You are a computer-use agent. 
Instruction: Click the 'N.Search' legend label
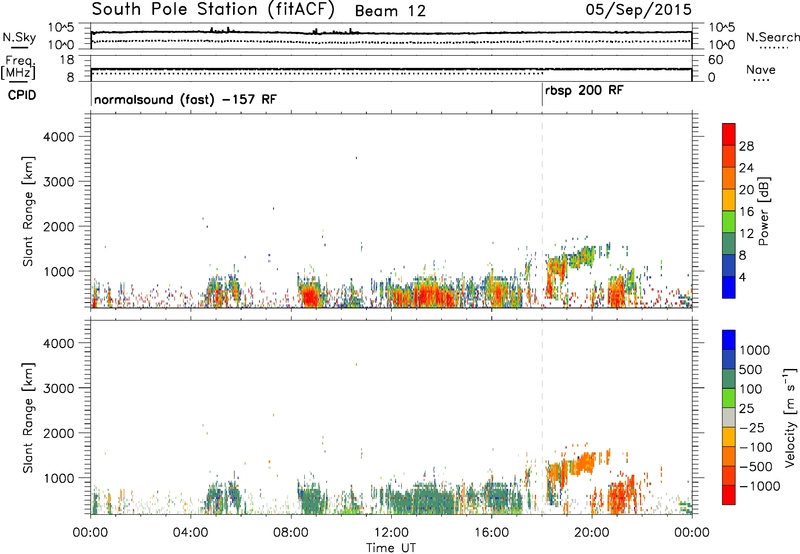pyautogui.click(x=772, y=37)
